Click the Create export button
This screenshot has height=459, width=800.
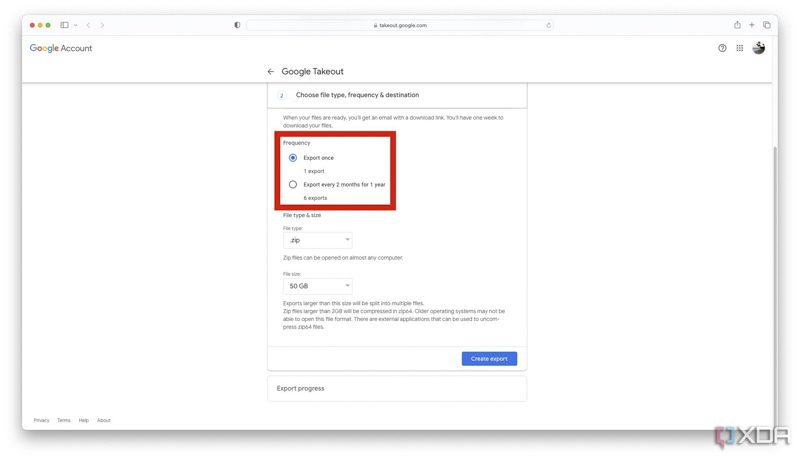click(x=489, y=359)
